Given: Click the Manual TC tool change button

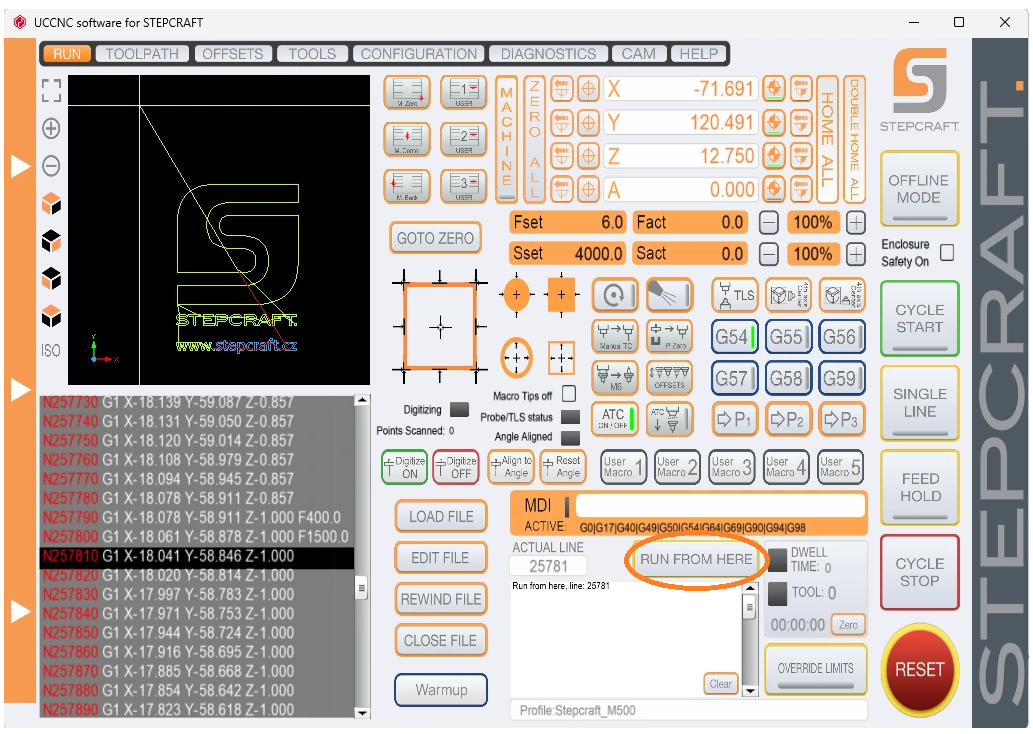Looking at the screenshot, I should (x=615, y=336).
